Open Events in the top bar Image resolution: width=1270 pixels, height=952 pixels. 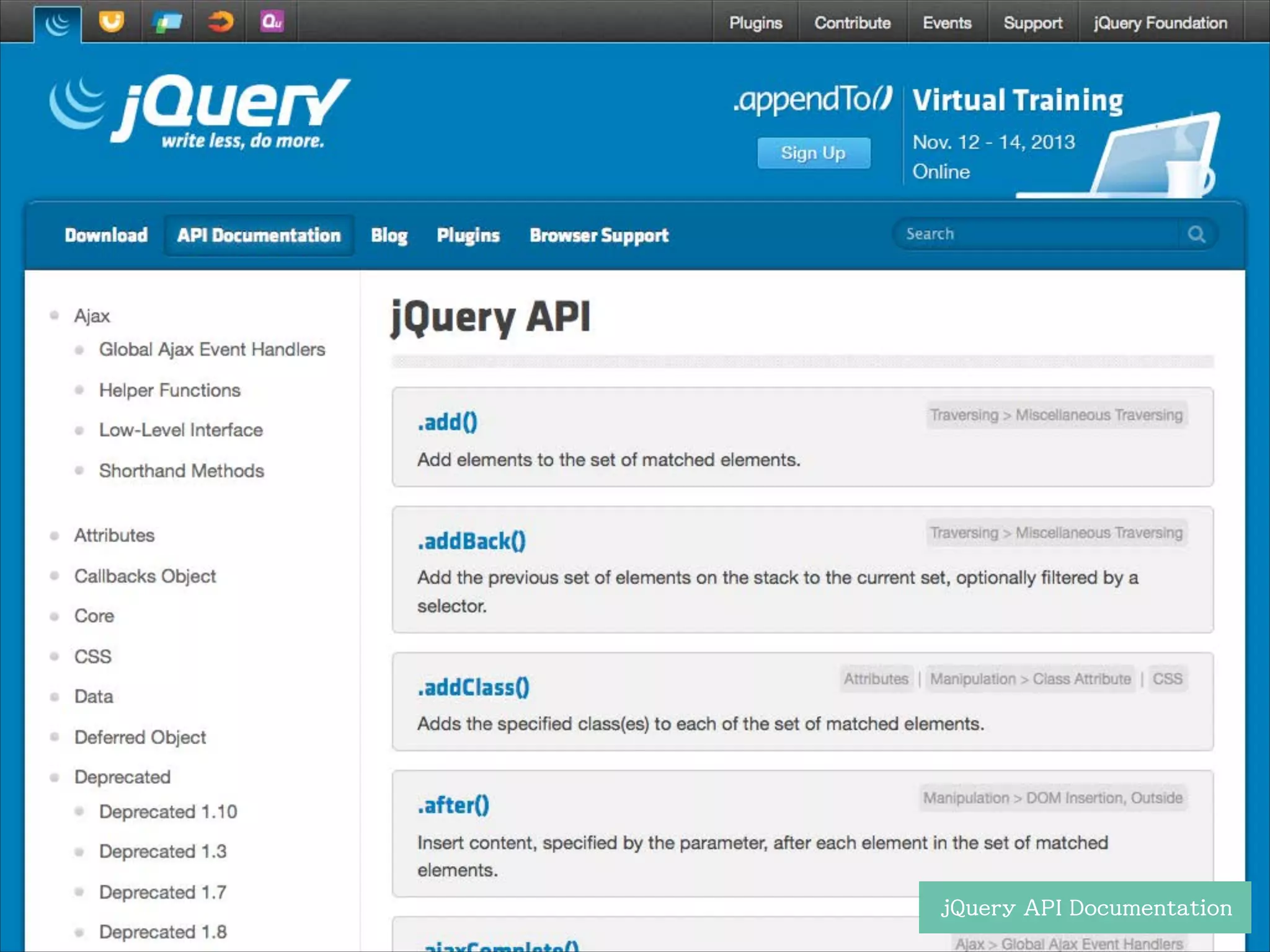tap(947, 23)
